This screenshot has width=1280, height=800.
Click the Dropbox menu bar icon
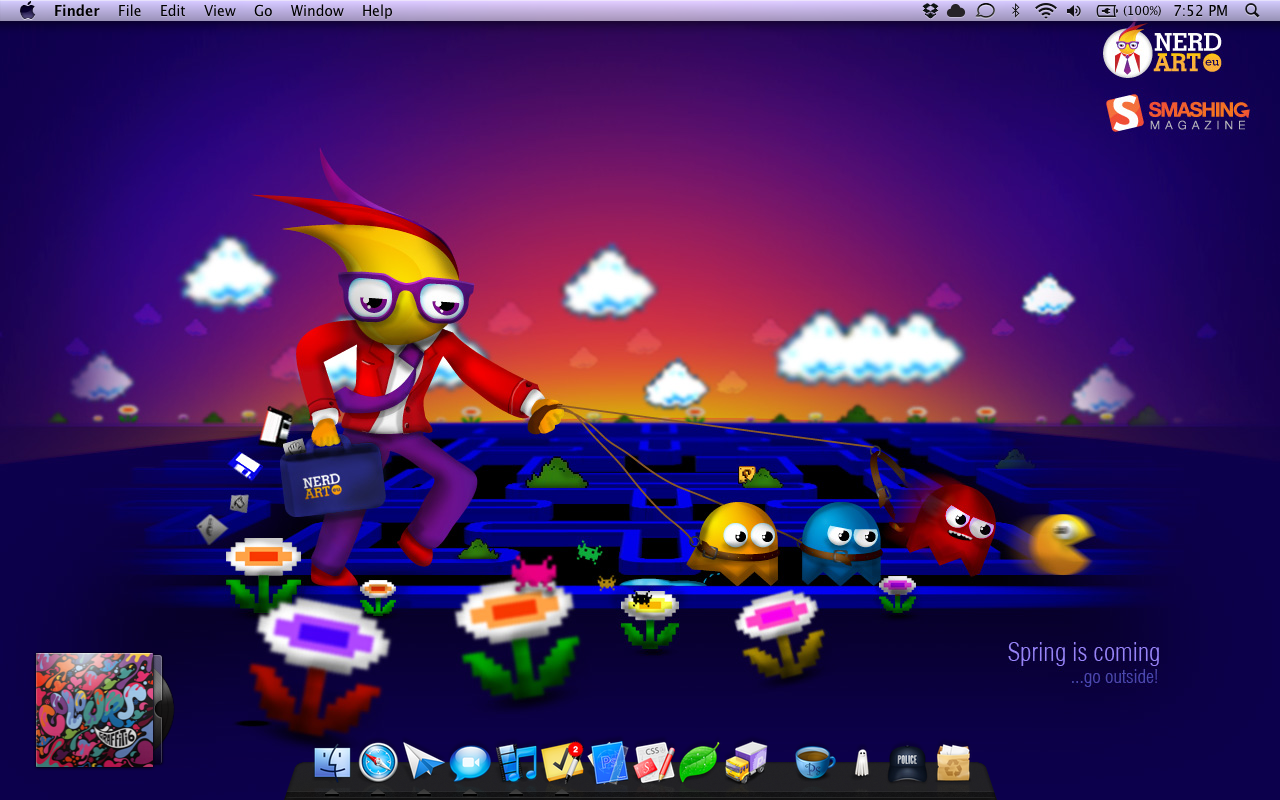(930, 11)
